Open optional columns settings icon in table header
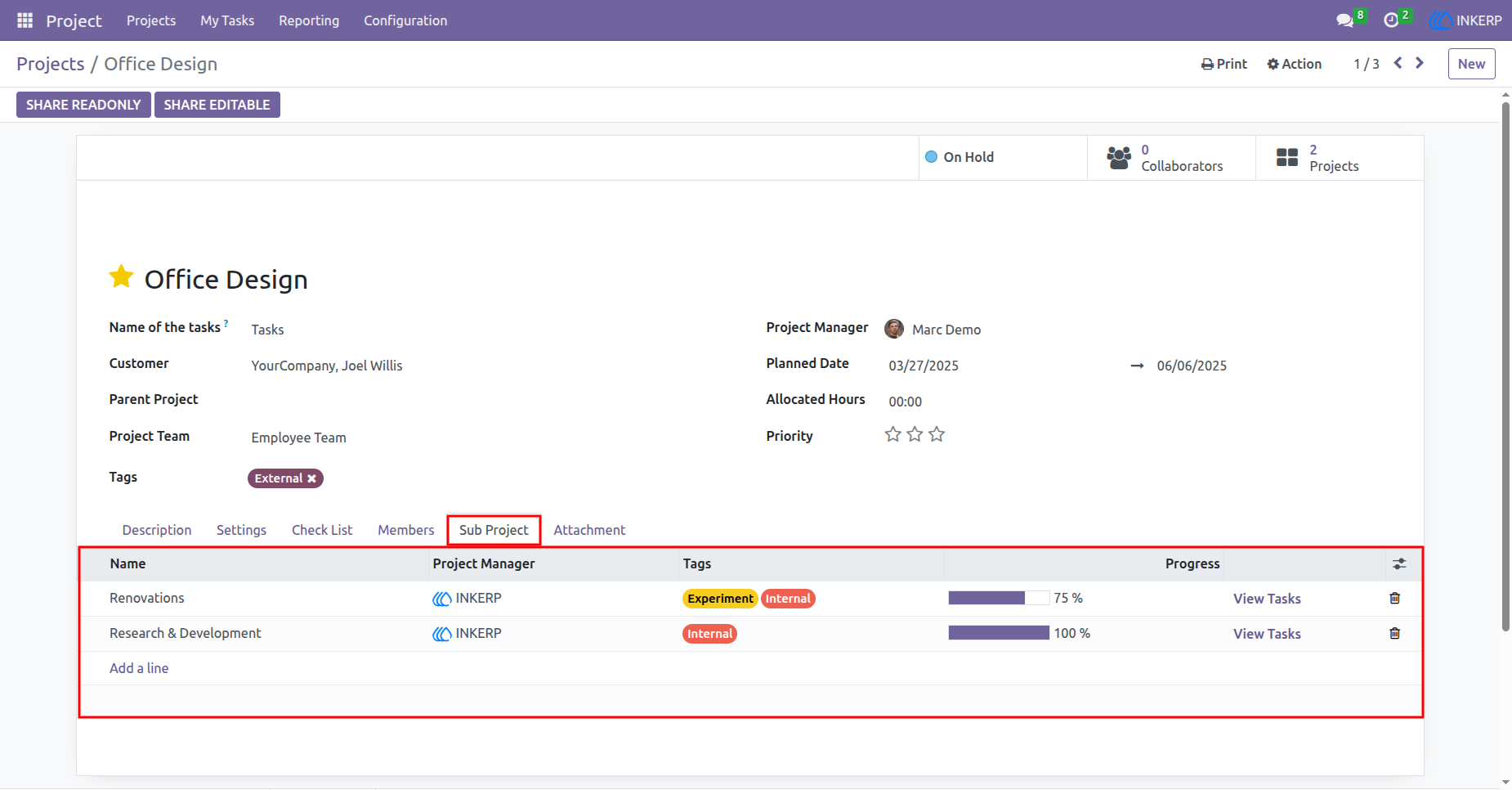The width and height of the screenshot is (1512, 790). [1399, 563]
